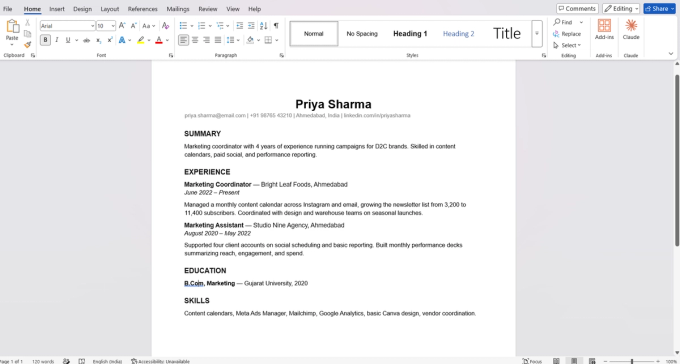
Task: Open the Borders dropdown arrow
Action: pyautogui.click(x=277, y=40)
